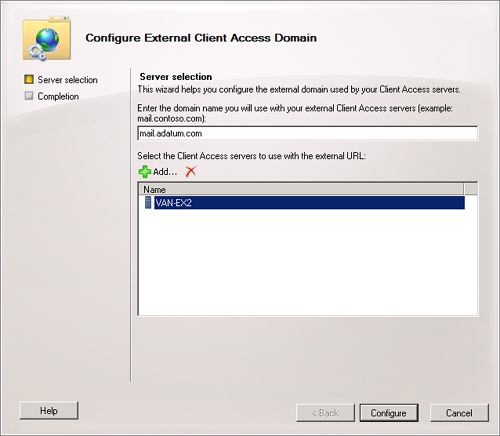This screenshot has width=500, height=436.
Task: Click the Configure button
Action: (x=389, y=413)
